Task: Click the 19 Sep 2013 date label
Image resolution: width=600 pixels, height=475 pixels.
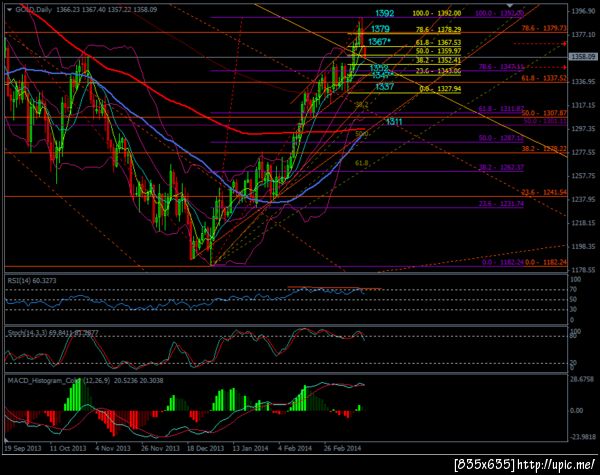Action: (x=22, y=448)
